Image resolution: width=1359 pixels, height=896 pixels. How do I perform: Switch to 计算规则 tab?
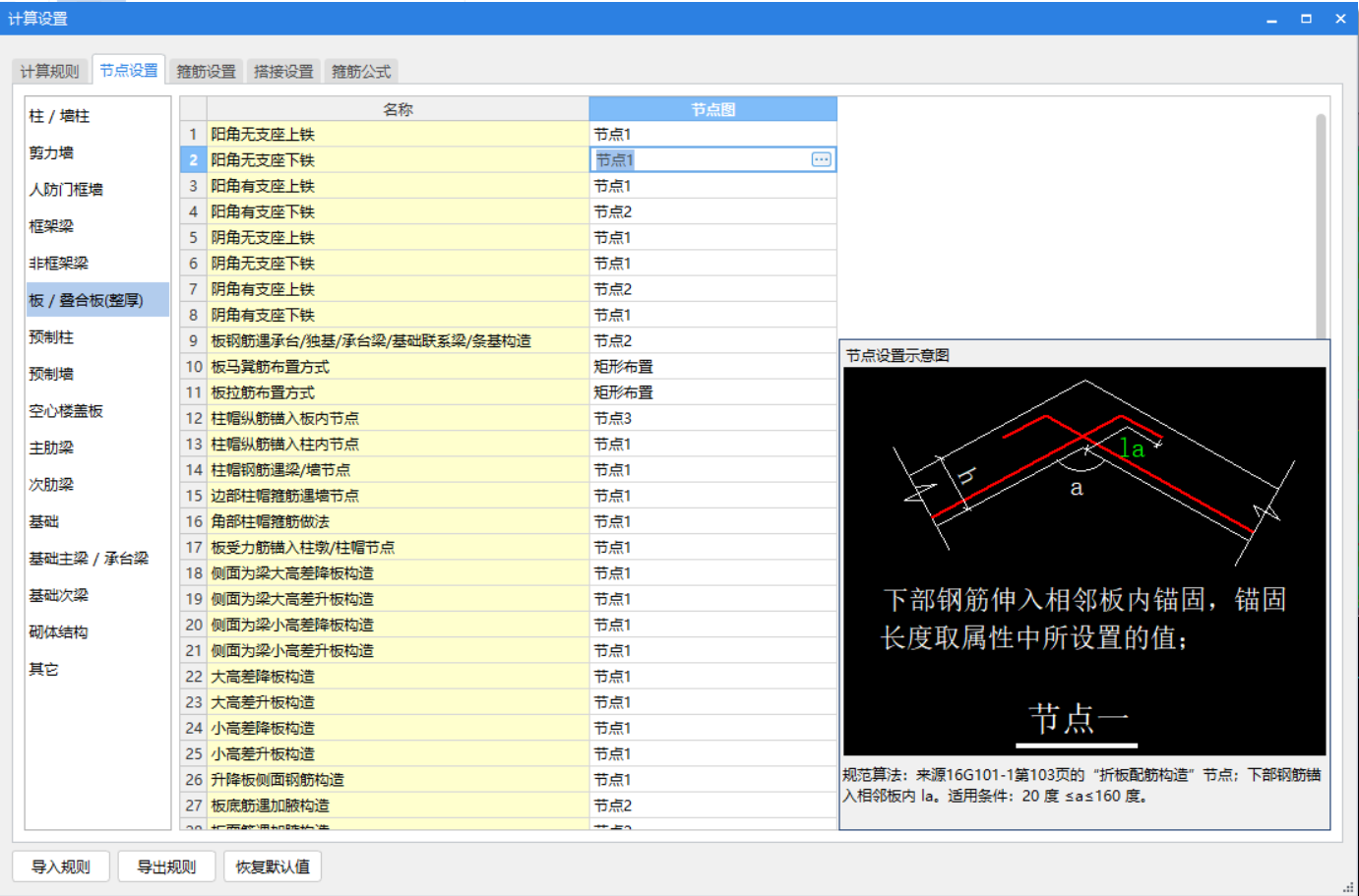(x=49, y=71)
